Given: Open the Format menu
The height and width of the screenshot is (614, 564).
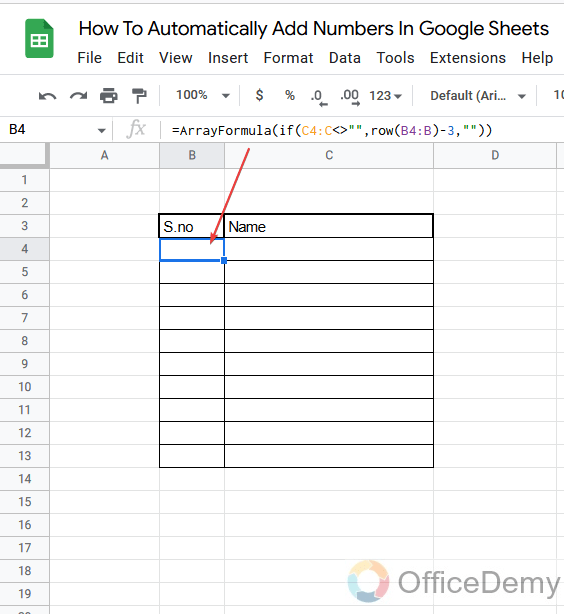Looking at the screenshot, I should pos(288,58).
